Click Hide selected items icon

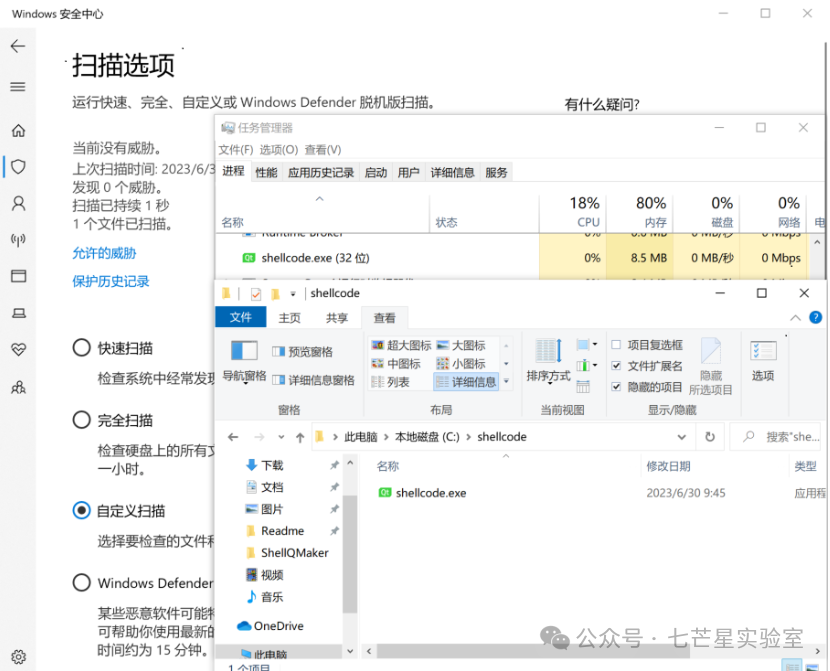pyautogui.click(x=710, y=366)
